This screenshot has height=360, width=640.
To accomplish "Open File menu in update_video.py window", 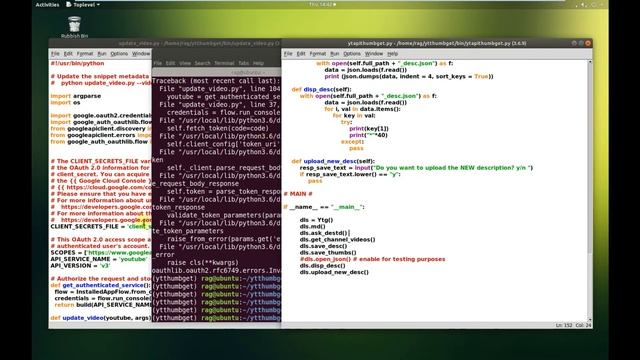I will point(55,54).
